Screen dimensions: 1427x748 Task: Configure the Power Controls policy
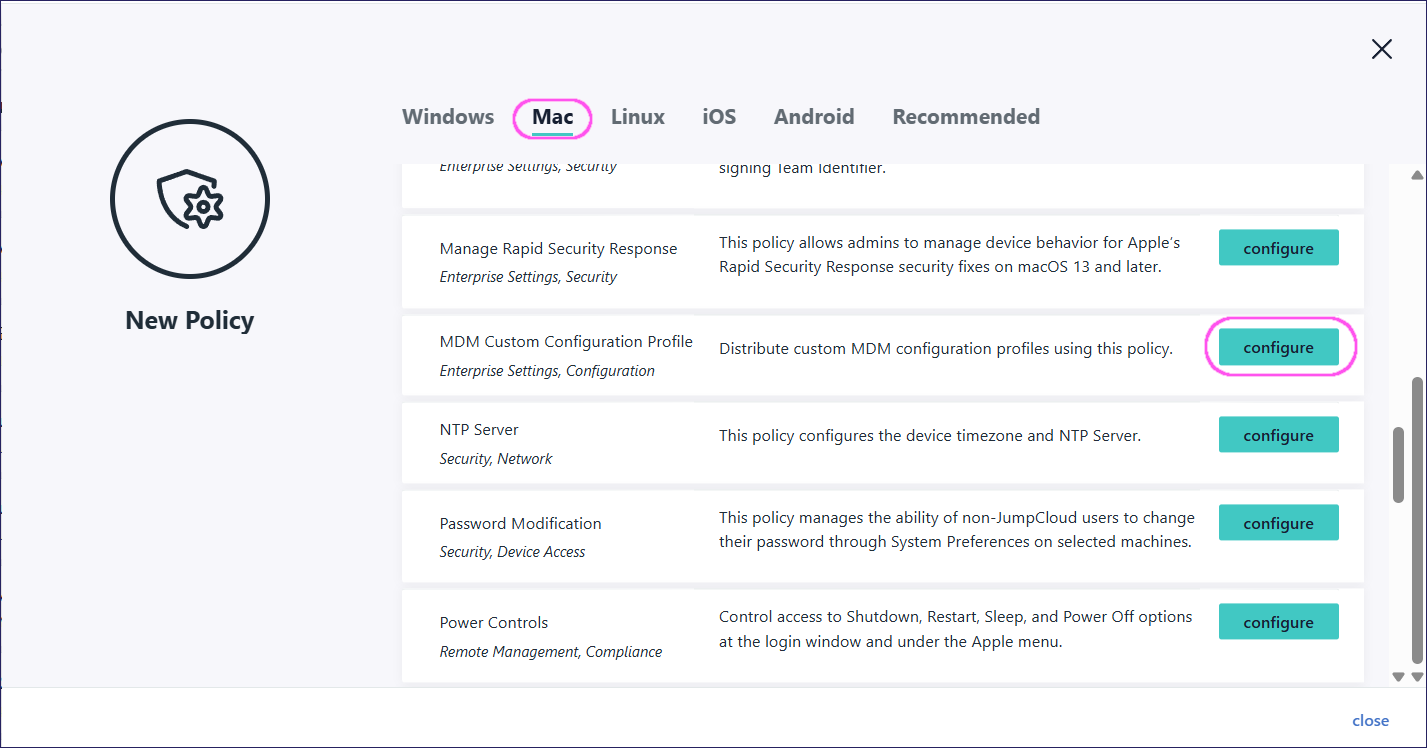(1278, 622)
